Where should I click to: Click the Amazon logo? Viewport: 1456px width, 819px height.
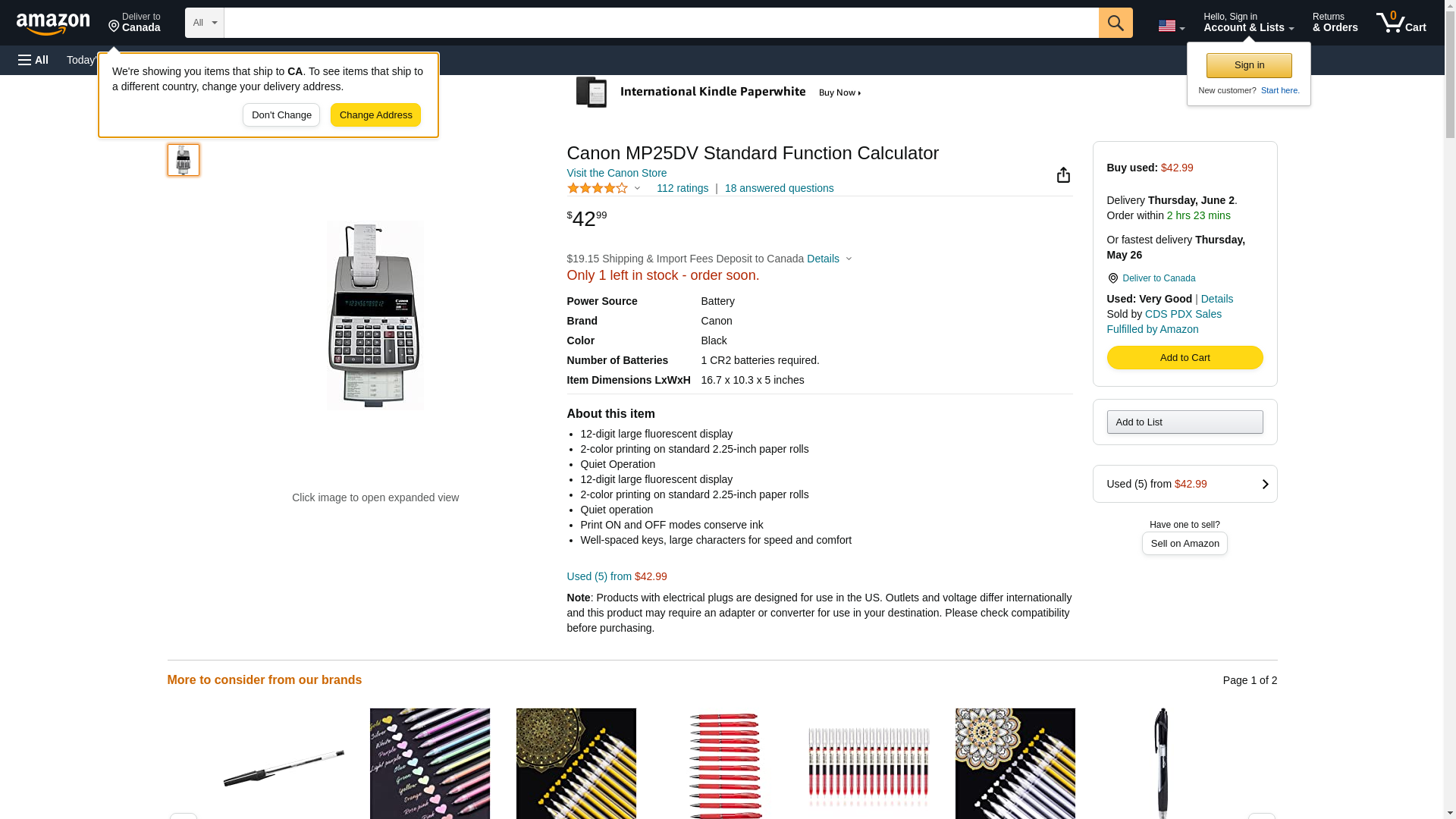(53, 24)
